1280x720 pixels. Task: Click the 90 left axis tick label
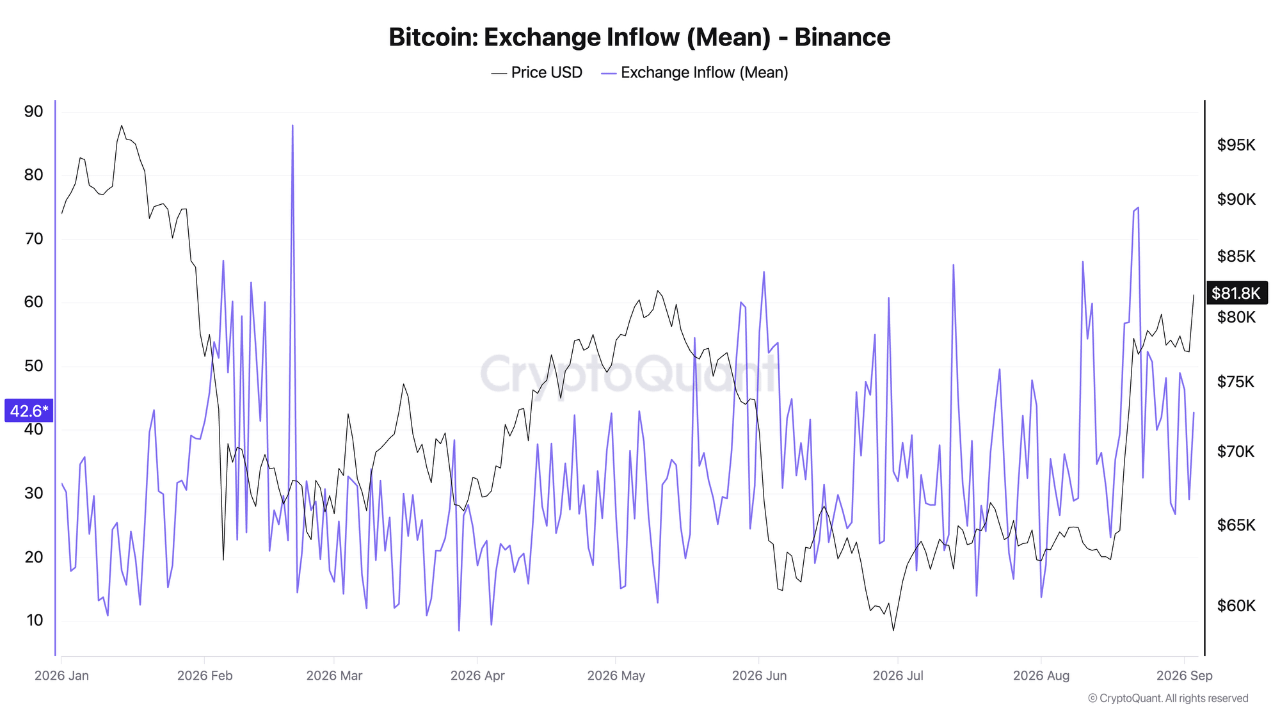tap(33, 111)
